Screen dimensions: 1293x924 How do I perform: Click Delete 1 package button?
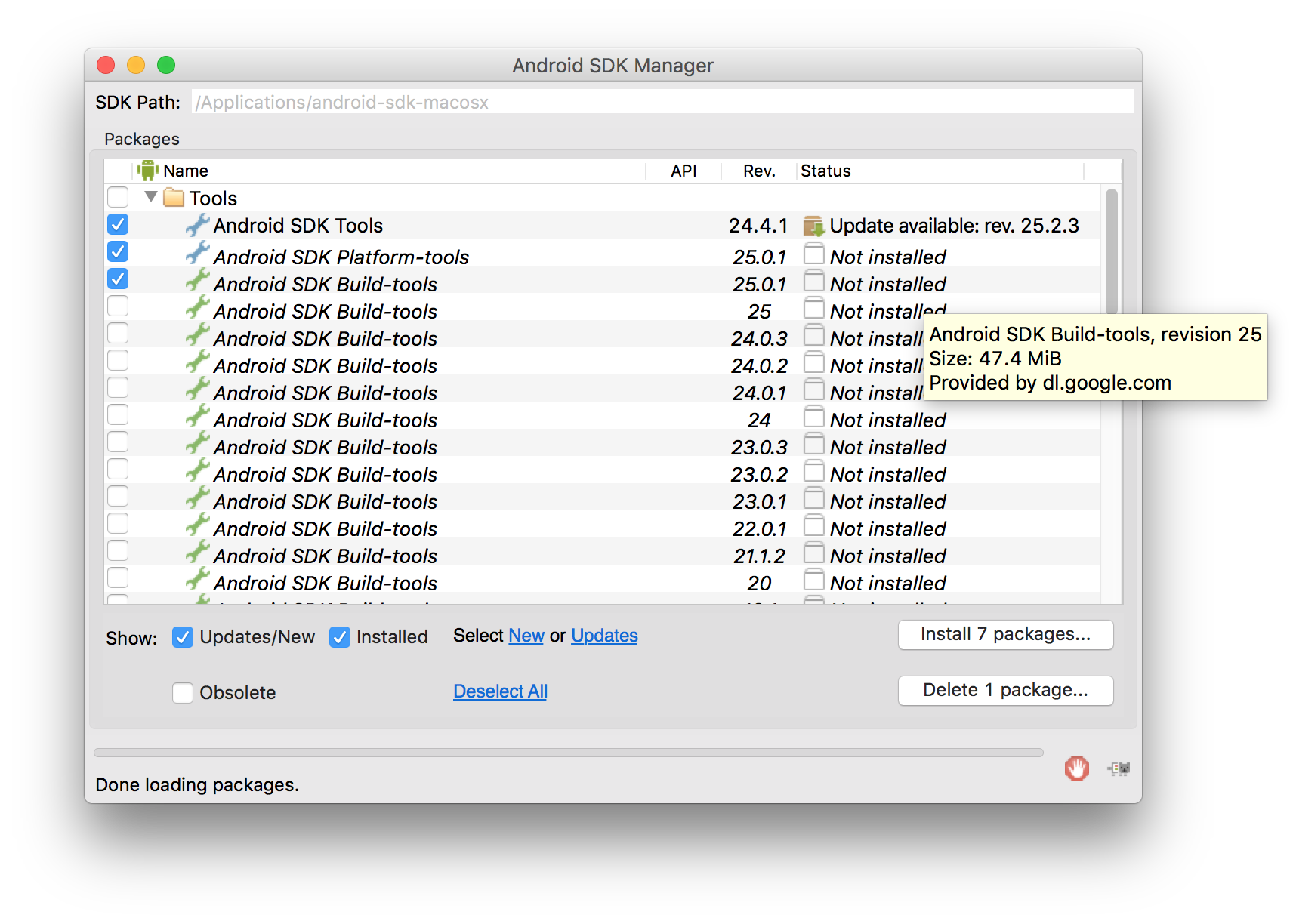point(1006,691)
